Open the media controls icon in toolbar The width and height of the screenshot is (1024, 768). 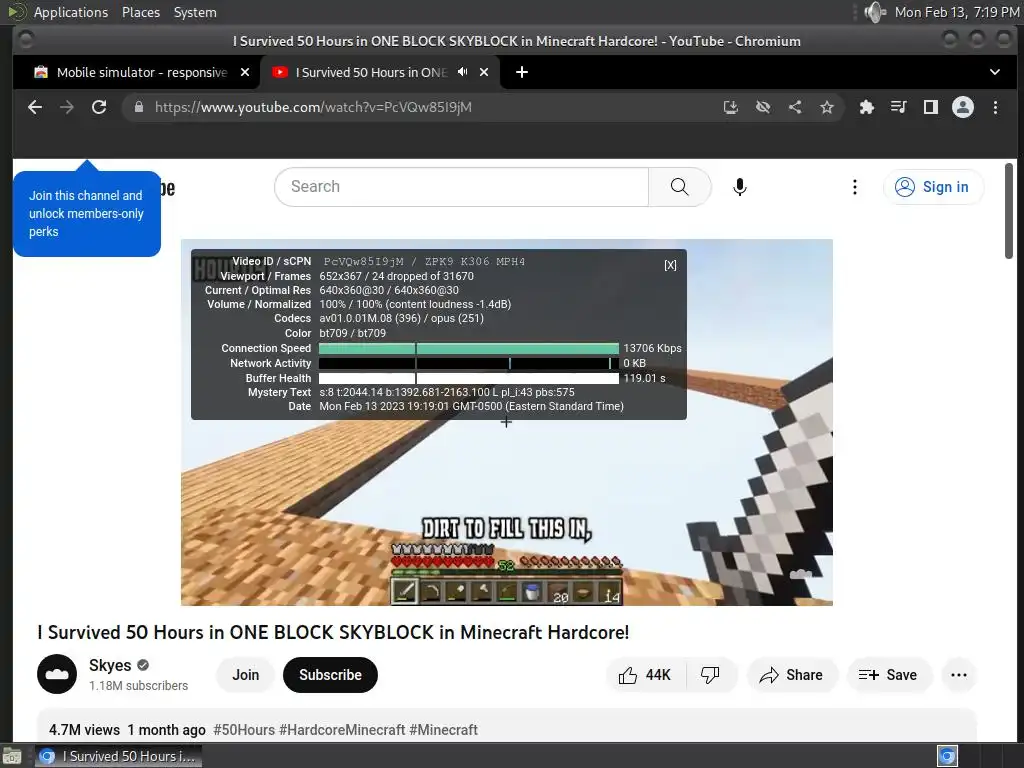[x=899, y=107]
